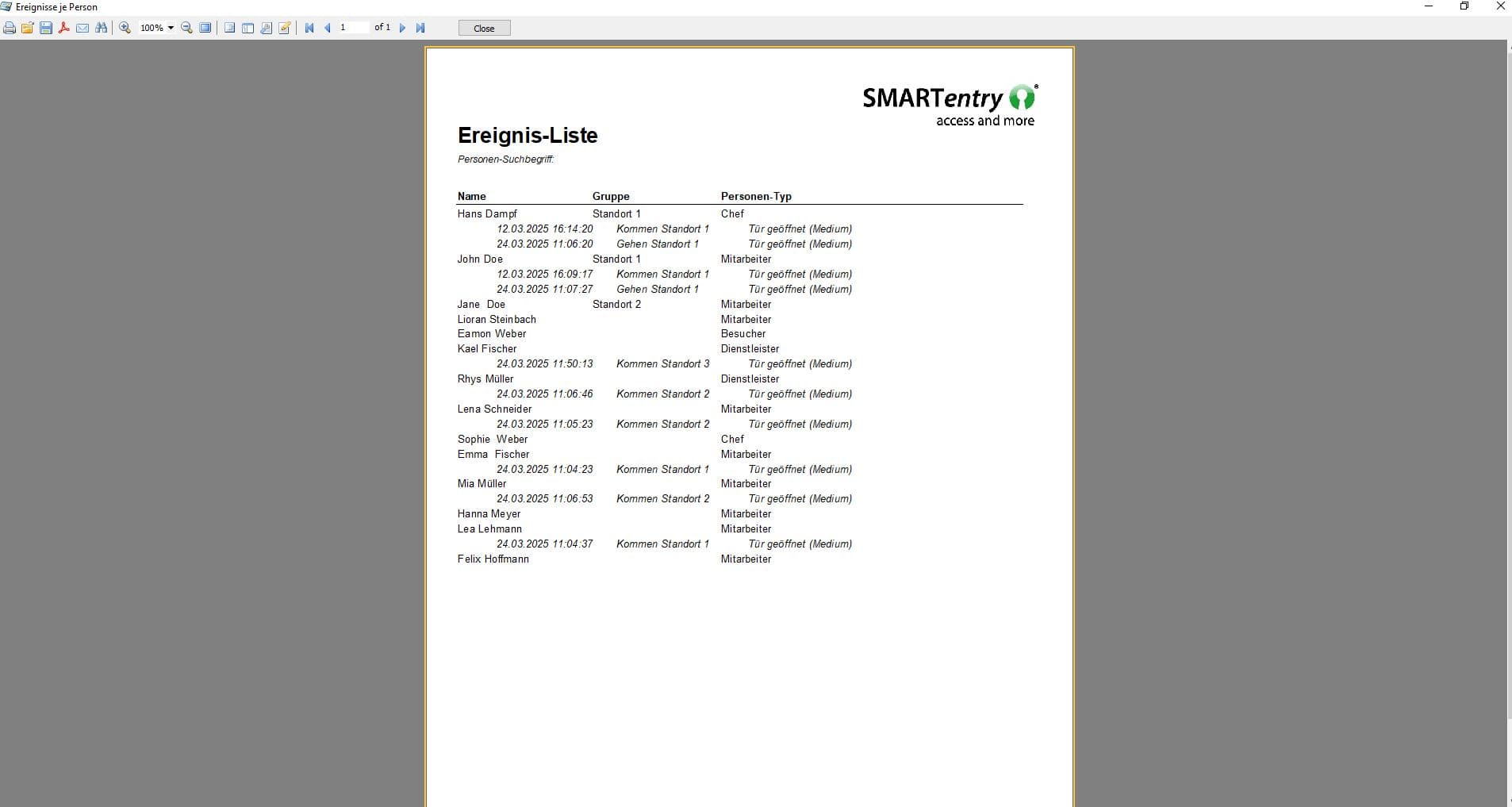Open a saved report file

[x=27, y=28]
